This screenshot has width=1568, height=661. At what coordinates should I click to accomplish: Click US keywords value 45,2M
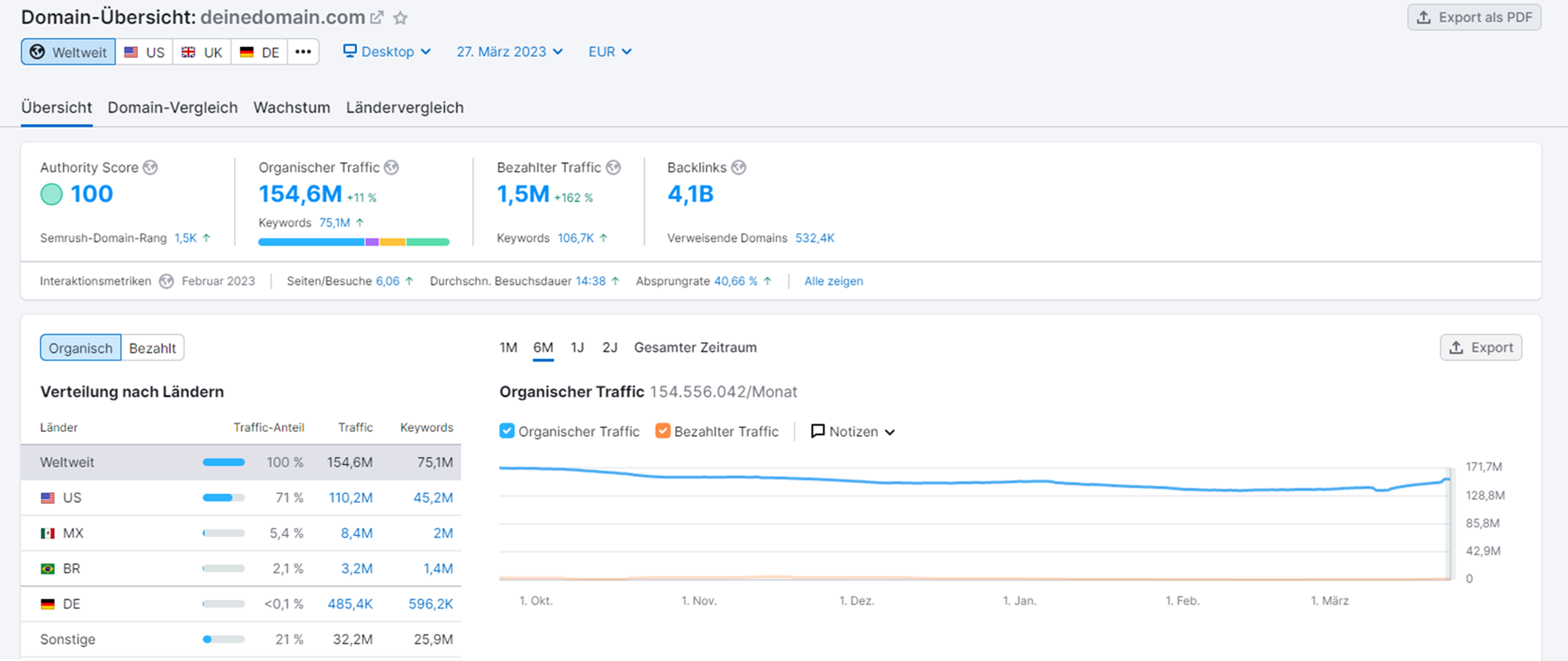(433, 498)
